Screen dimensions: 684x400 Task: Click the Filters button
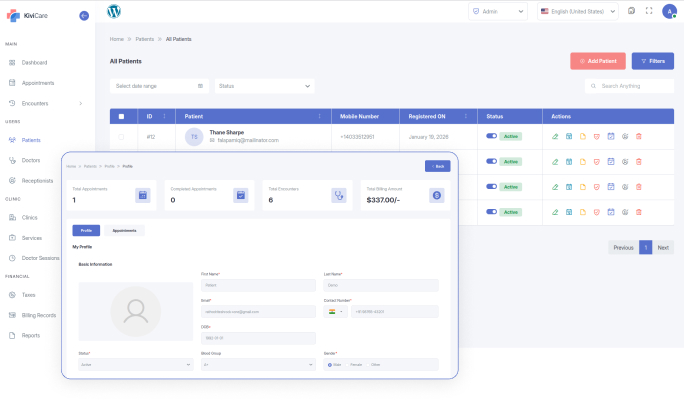[653, 61]
